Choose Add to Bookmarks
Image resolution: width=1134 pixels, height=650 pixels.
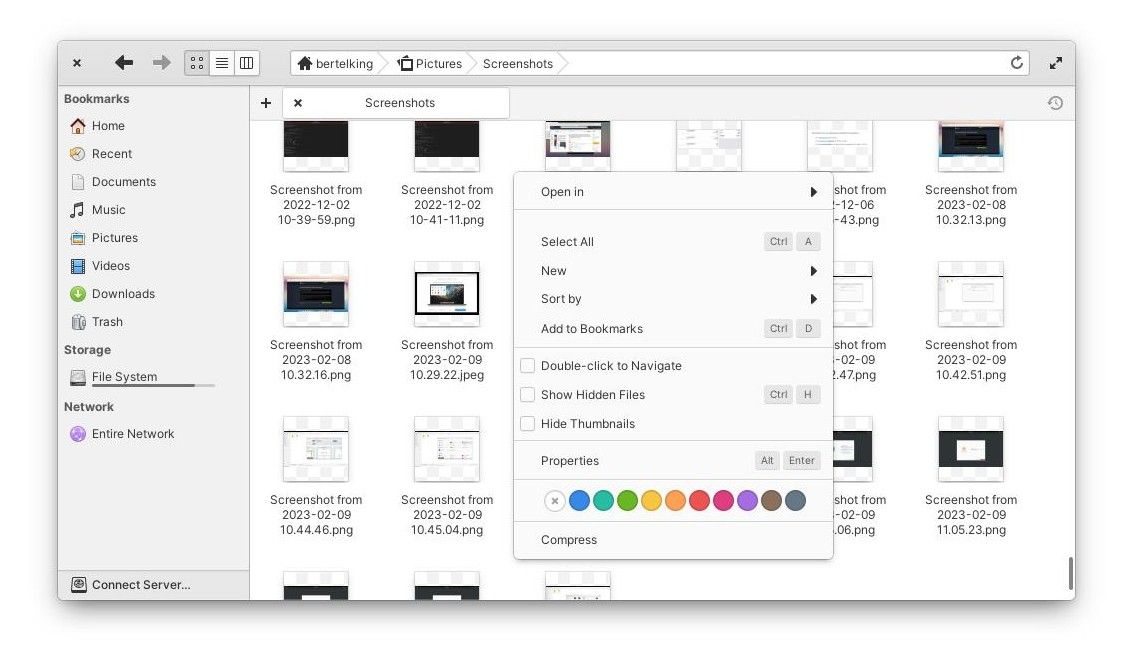pos(673,328)
